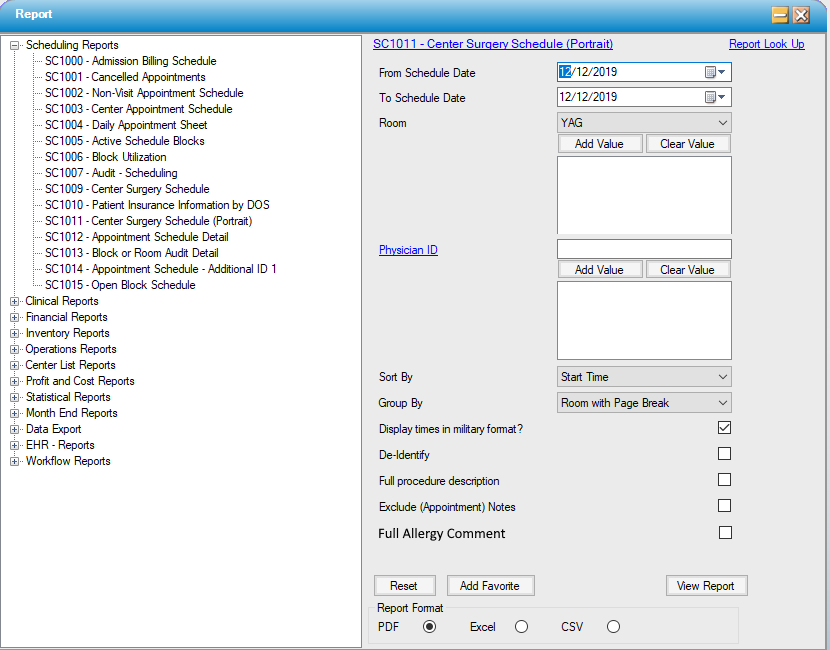Expand the EHR - Reports node
830x650 pixels.
[x=15, y=445]
